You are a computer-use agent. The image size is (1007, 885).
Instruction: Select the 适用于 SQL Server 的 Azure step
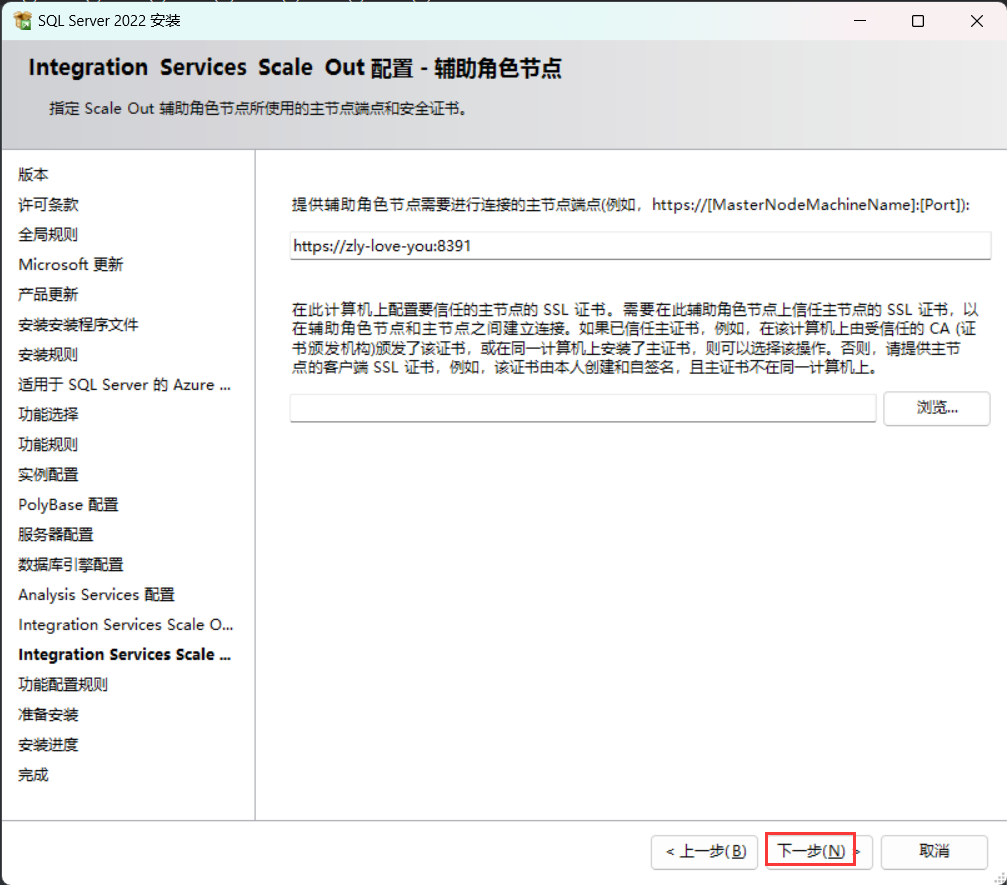pos(125,385)
